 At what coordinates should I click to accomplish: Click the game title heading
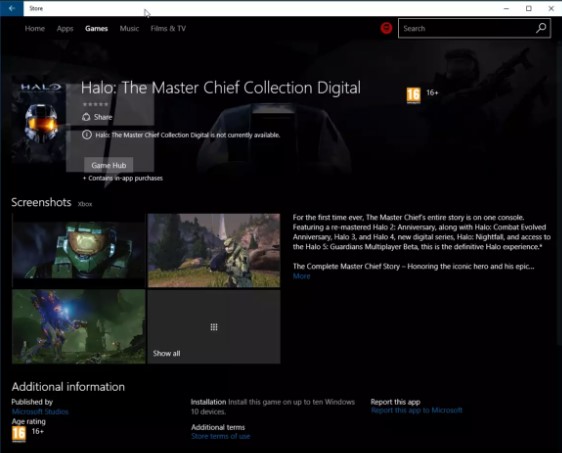221,88
